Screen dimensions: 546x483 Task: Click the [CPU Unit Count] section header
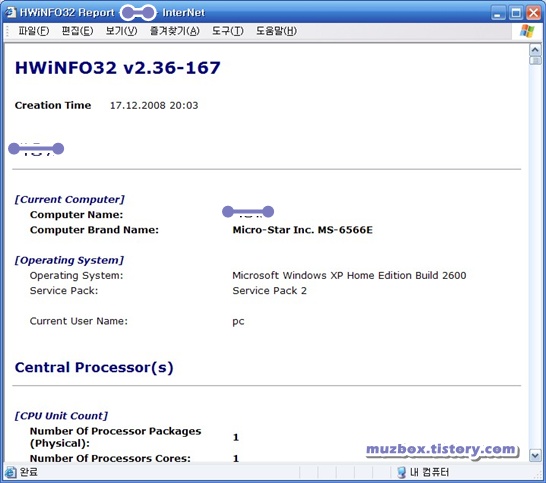pyautogui.click(x=61, y=416)
